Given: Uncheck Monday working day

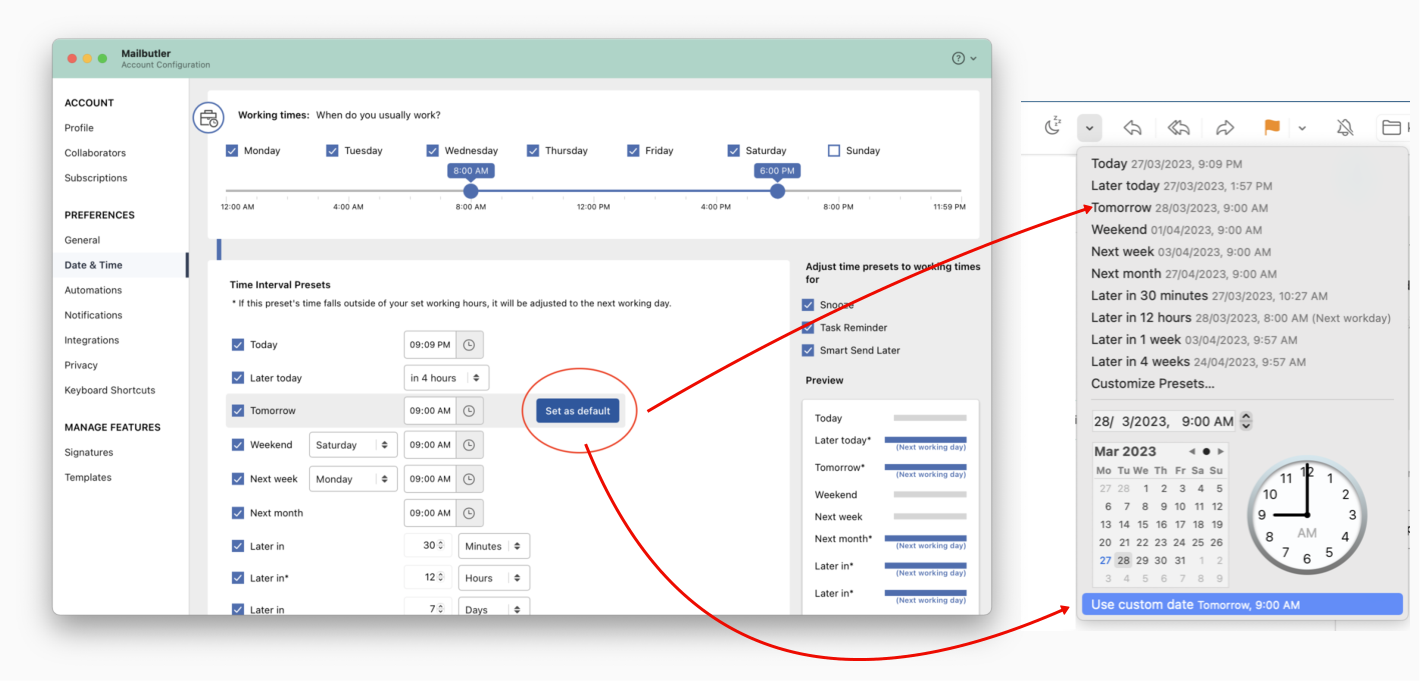Looking at the screenshot, I should (x=232, y=151).
